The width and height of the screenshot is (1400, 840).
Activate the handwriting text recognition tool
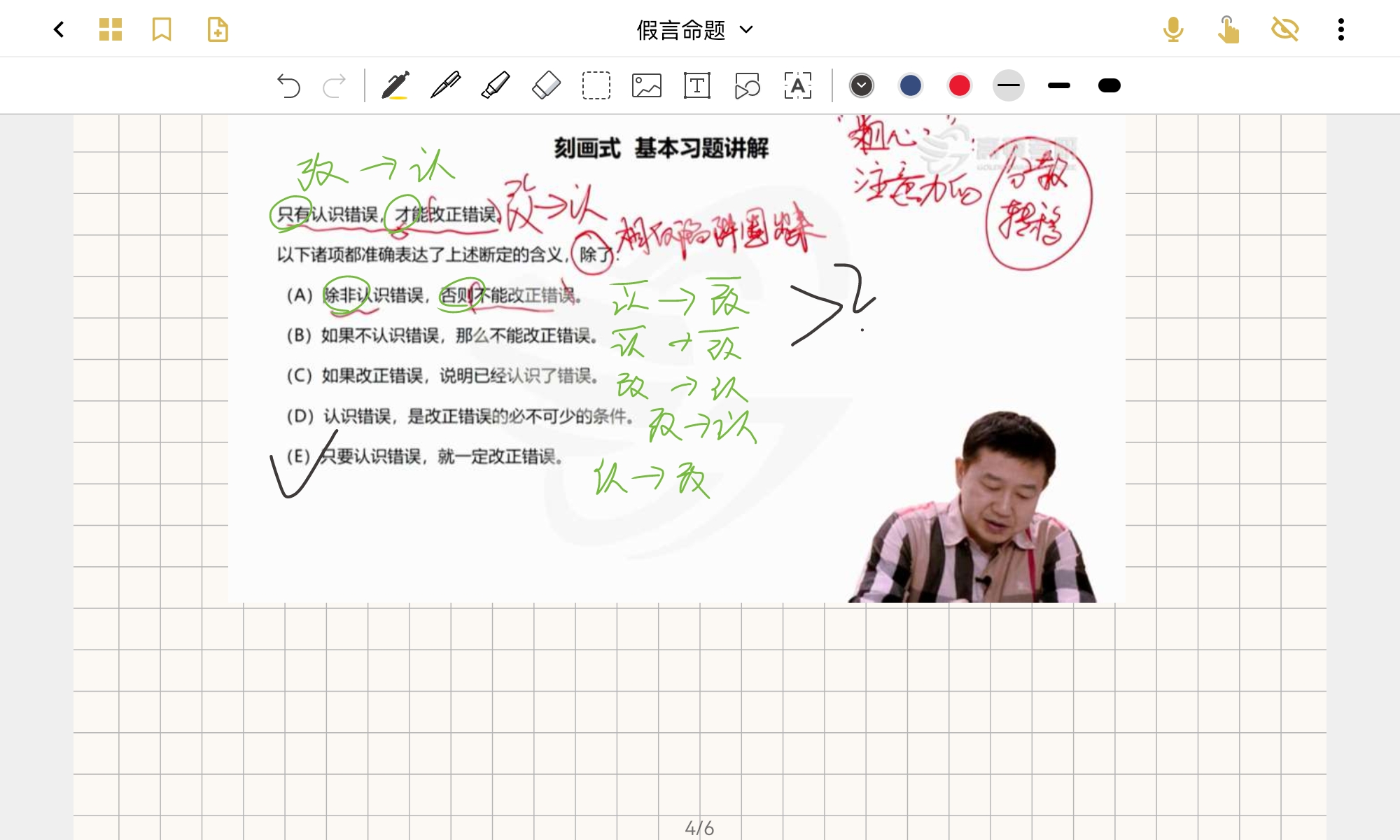798,85
